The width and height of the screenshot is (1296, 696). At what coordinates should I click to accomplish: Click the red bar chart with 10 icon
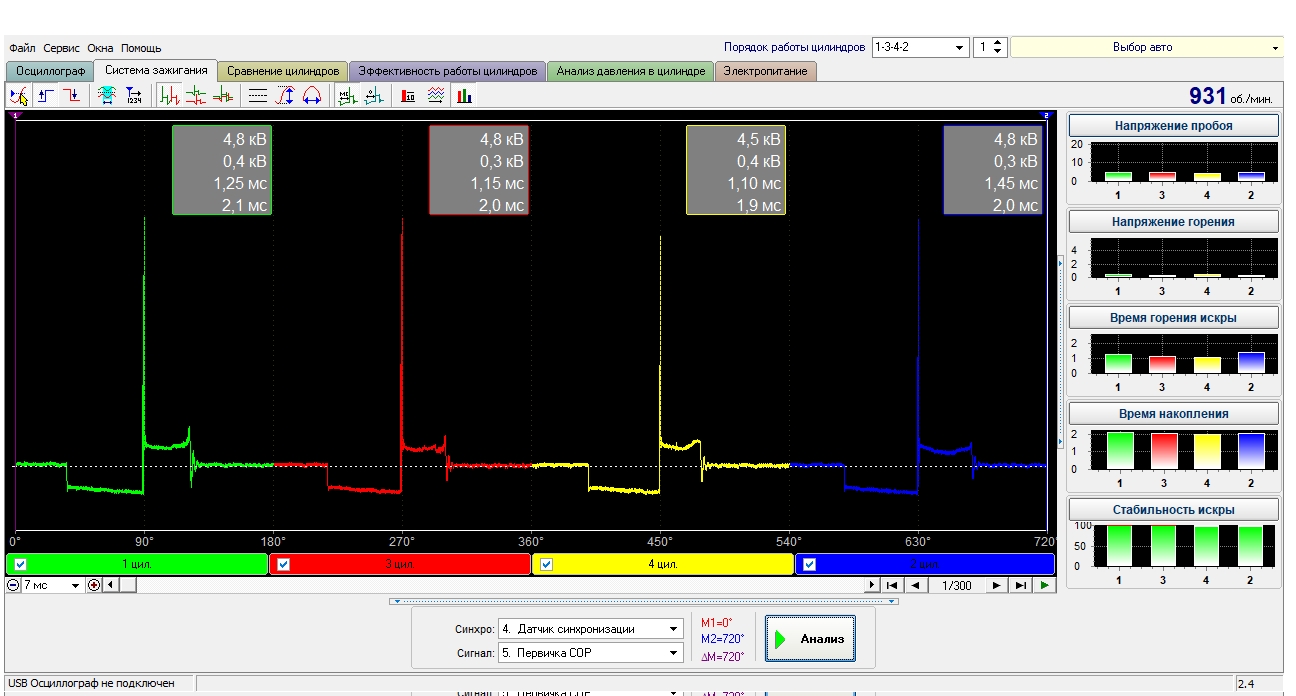click(408, 96)
